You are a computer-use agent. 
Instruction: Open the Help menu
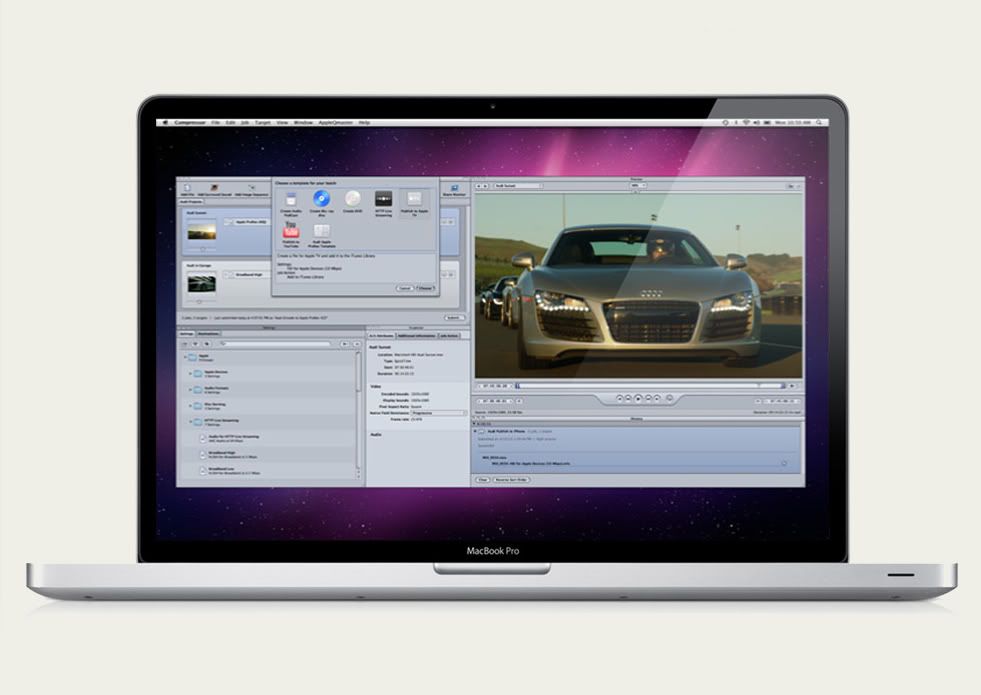tap(364, 123)
